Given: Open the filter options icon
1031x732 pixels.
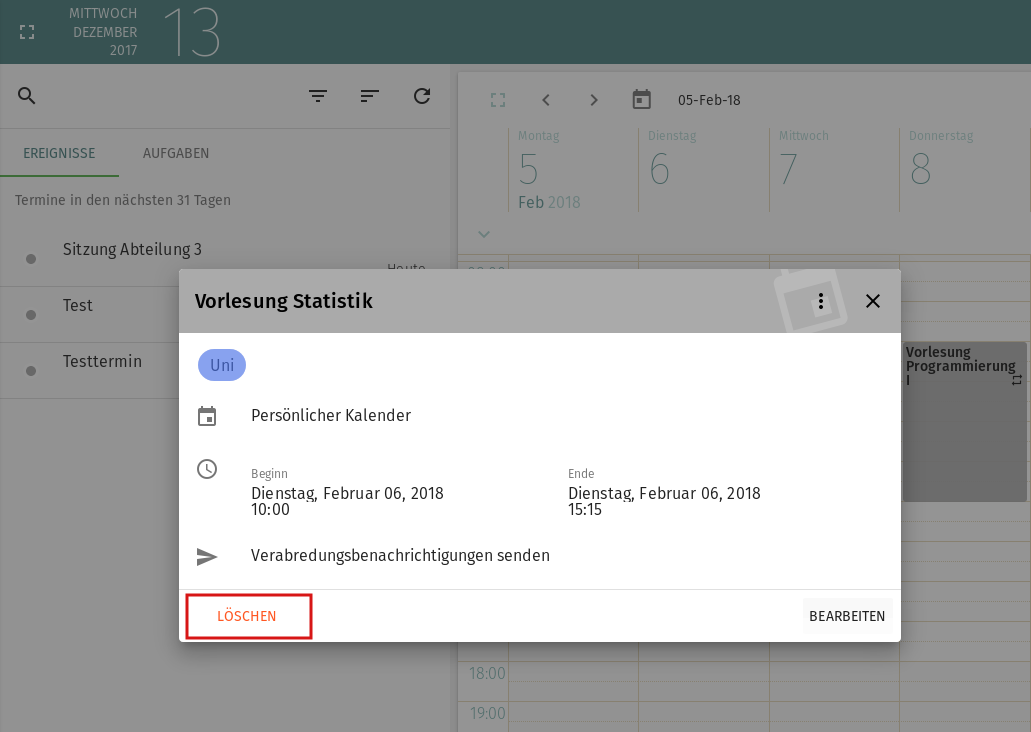Looking at the screenshot, I should pyautogui.click(x=318, y=96).
